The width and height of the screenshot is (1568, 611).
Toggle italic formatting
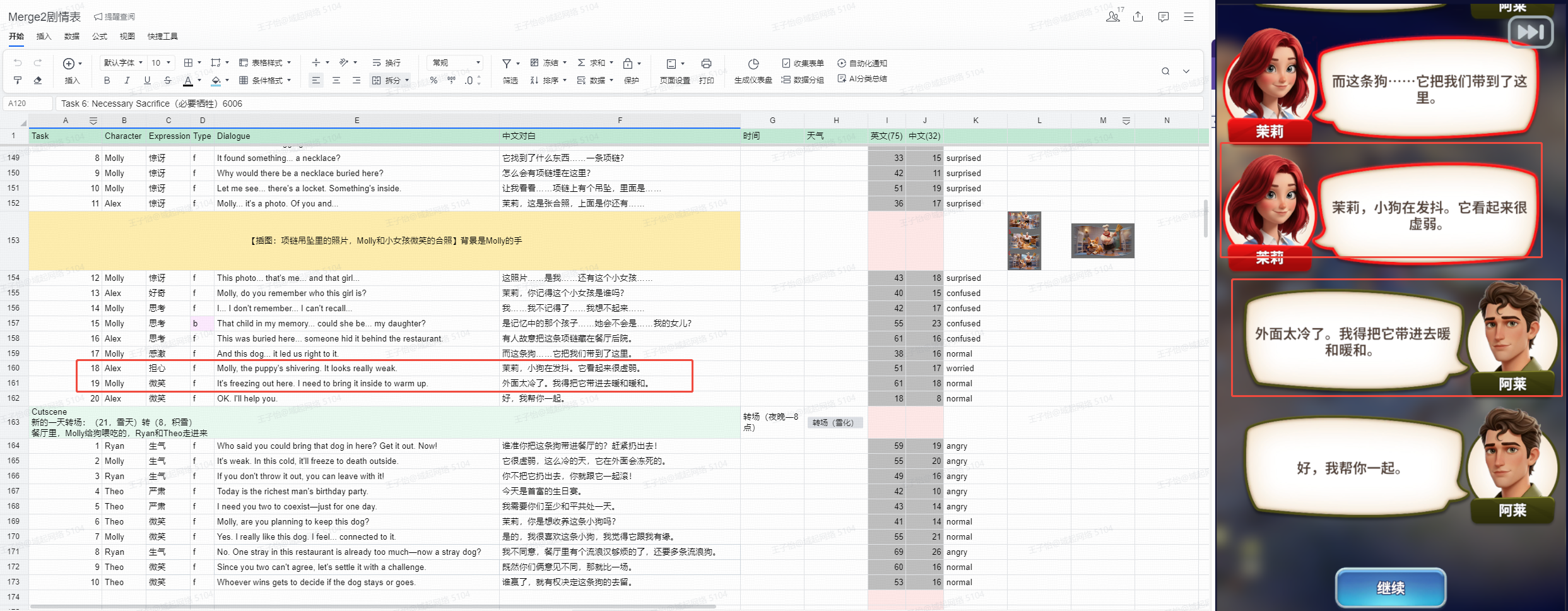click(x=127, y=80)
